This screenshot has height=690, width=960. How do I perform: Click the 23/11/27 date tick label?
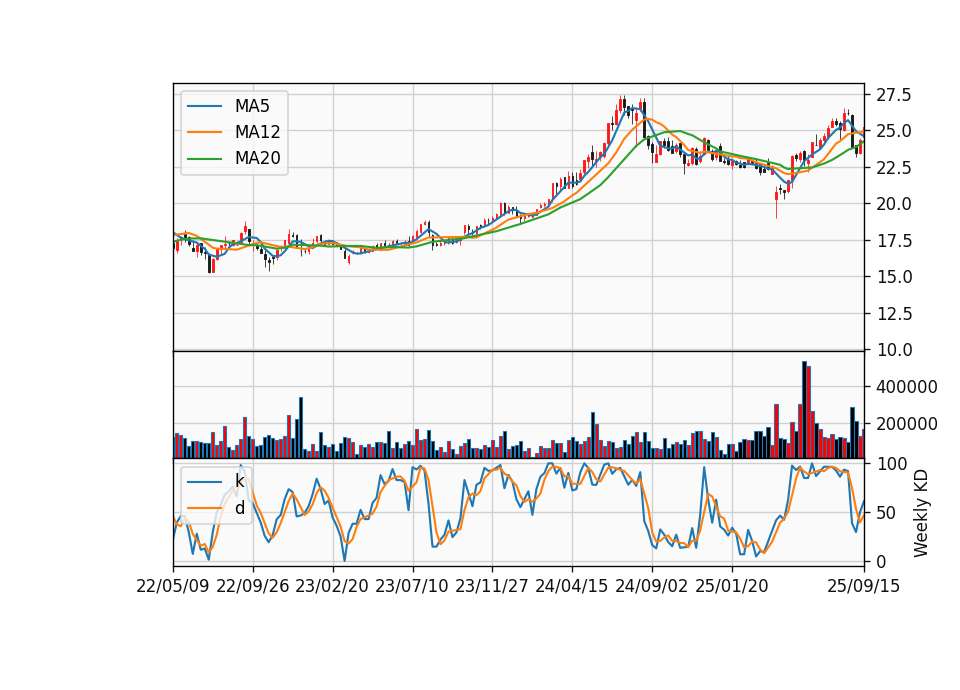(x=492, y=587)
